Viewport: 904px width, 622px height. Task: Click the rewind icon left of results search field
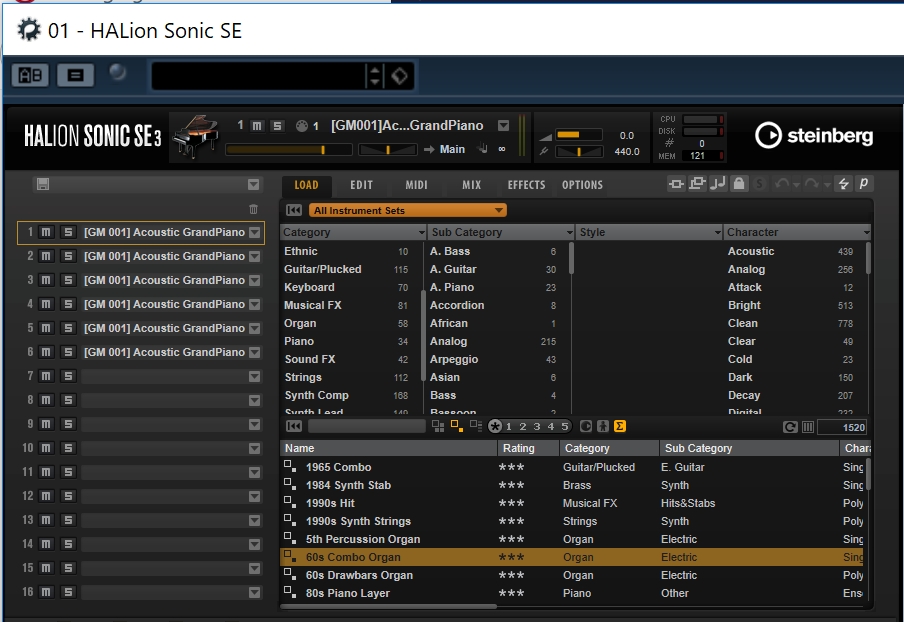(x=293, y=427)
